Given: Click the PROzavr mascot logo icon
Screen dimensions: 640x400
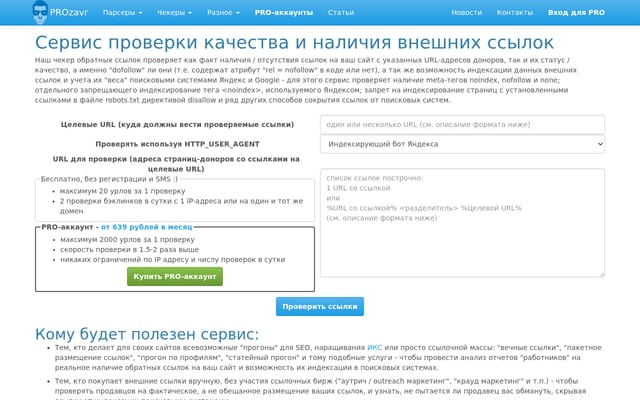Looking at the screenshot, I should click(40, 12).
